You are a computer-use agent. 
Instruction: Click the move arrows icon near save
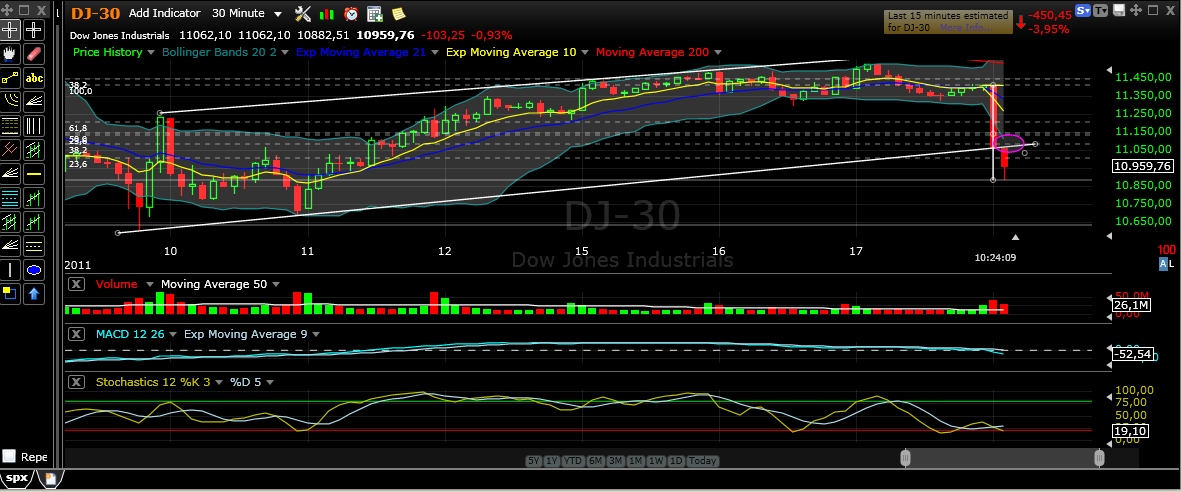(1135, 11)
